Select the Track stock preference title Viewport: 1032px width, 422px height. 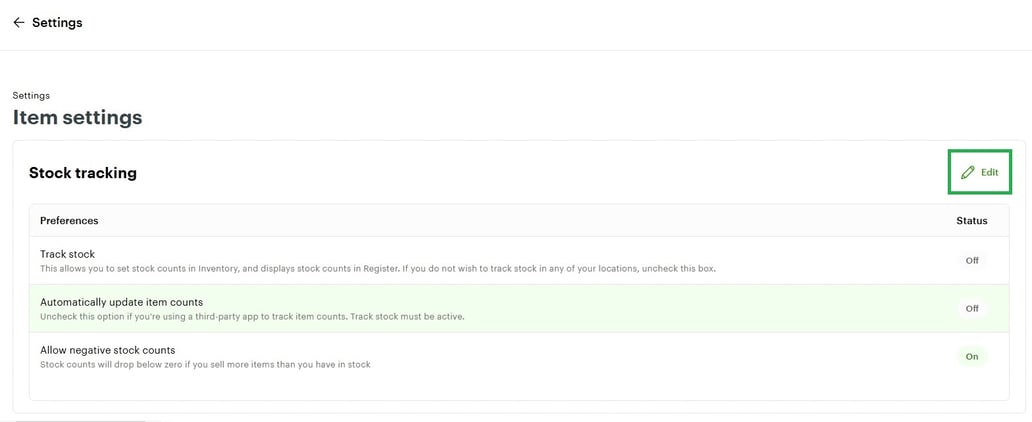[x=67, y=254]
